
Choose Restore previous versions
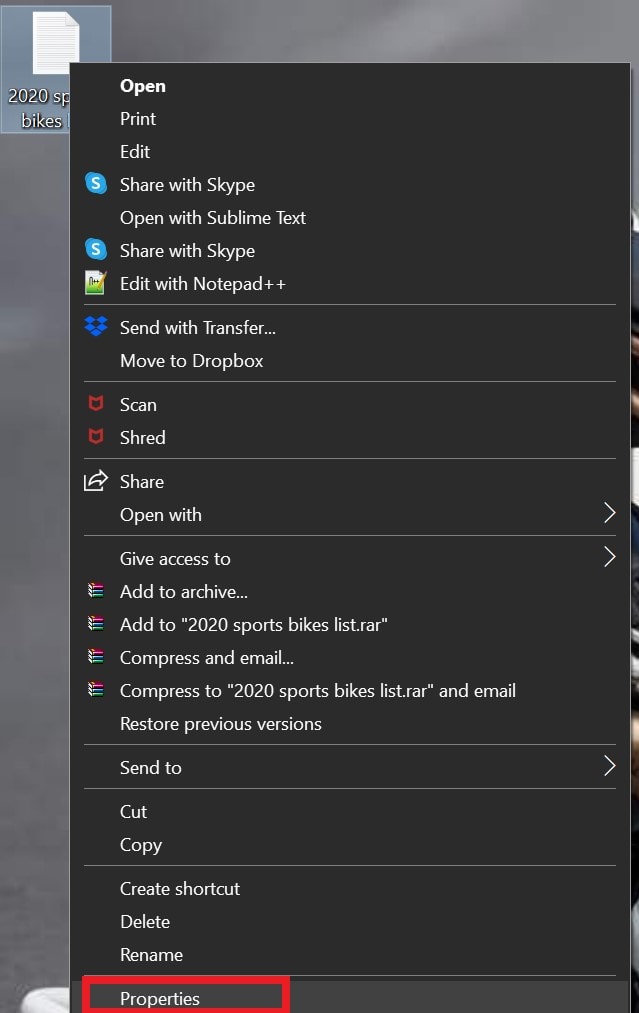coord(221,724)
